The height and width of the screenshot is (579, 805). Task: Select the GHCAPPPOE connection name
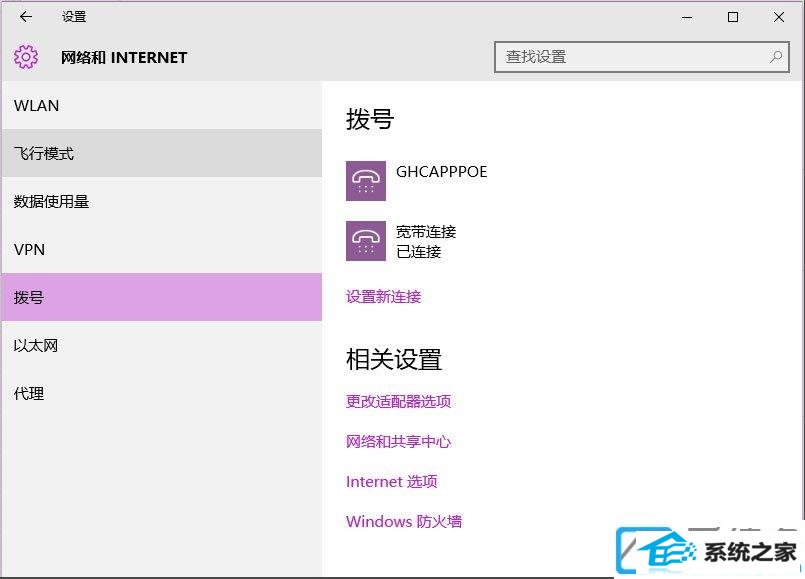(x=442, y=171)
